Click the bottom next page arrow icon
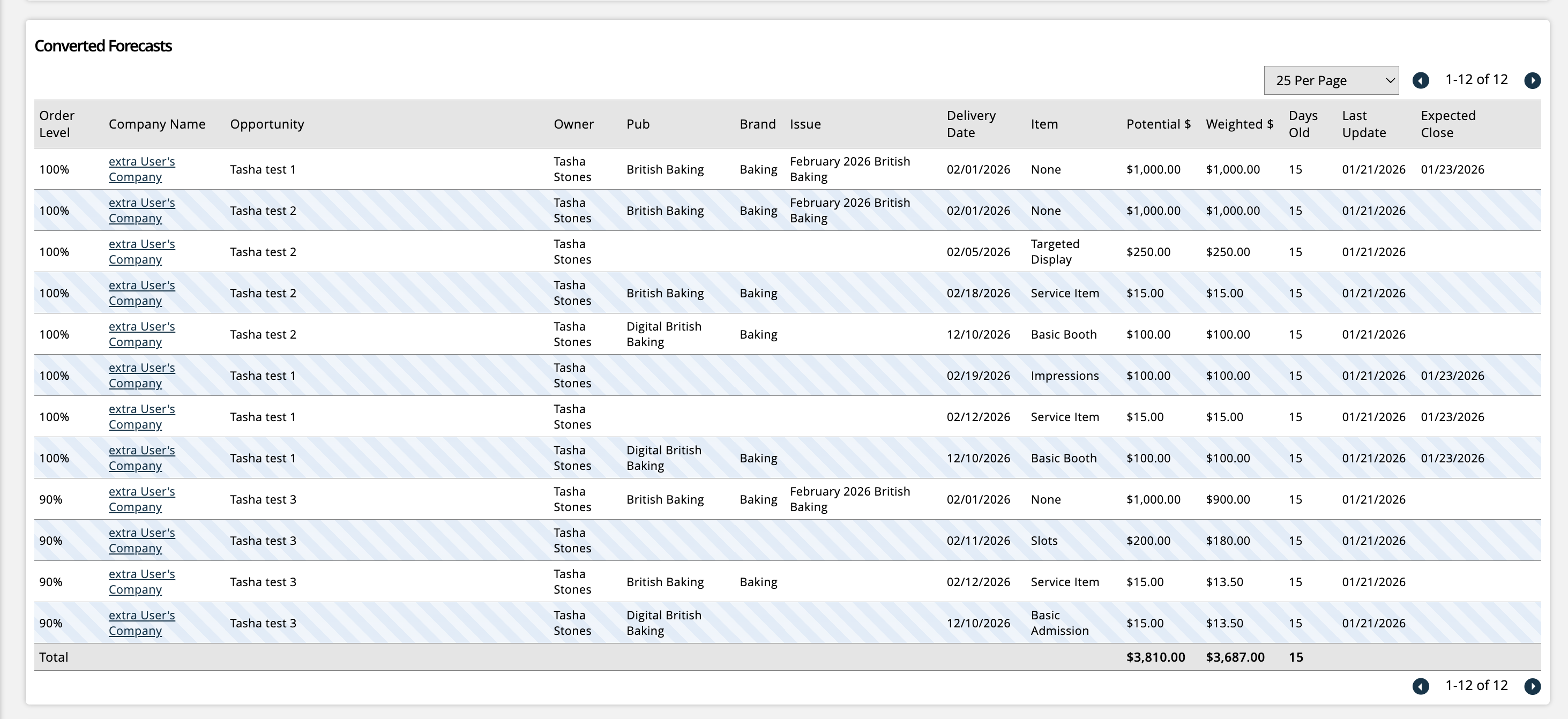Screen dimensions: 1568x719 tap(1532, 686)
